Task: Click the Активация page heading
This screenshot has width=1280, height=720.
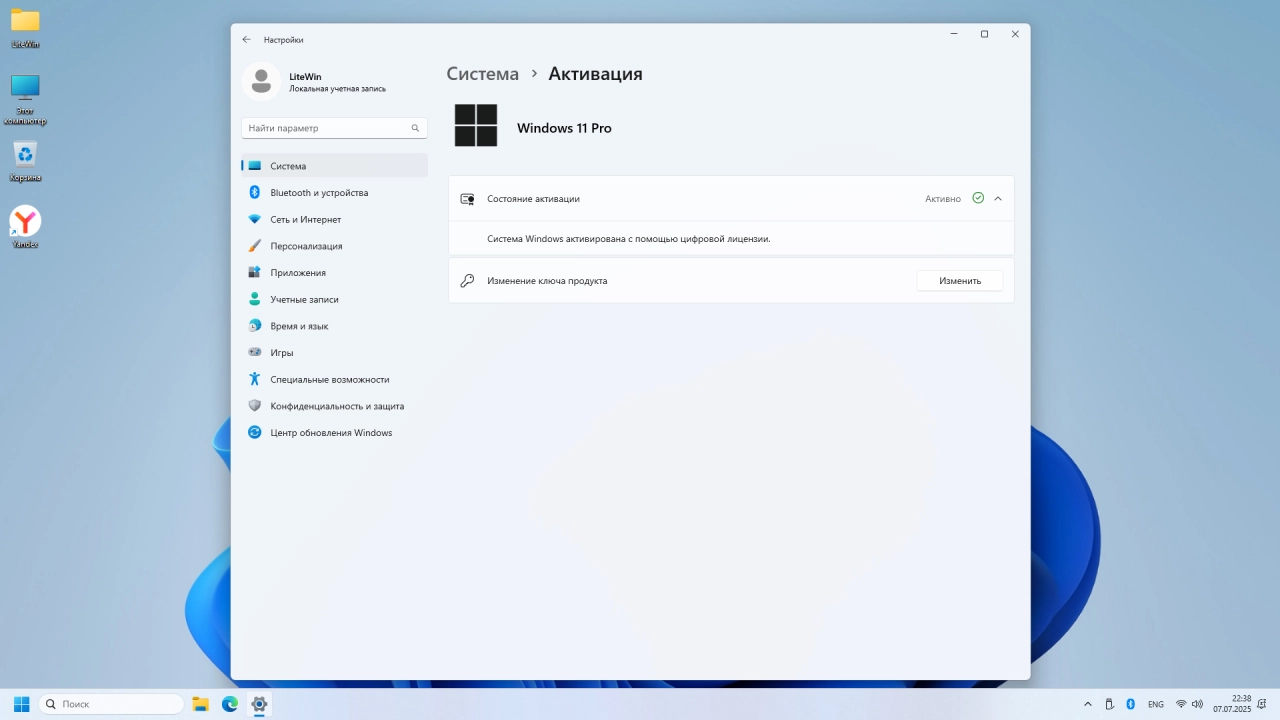Action: click(x=595, y=73)
